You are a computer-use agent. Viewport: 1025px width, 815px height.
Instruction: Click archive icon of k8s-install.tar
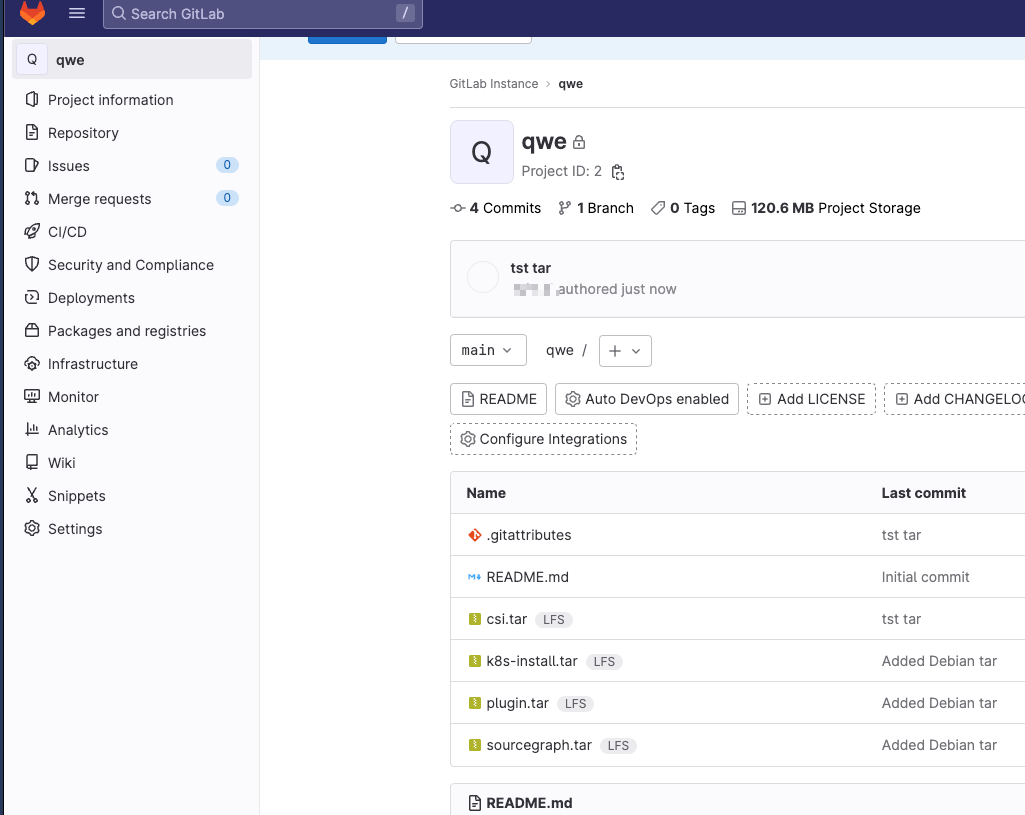(475, 661)
